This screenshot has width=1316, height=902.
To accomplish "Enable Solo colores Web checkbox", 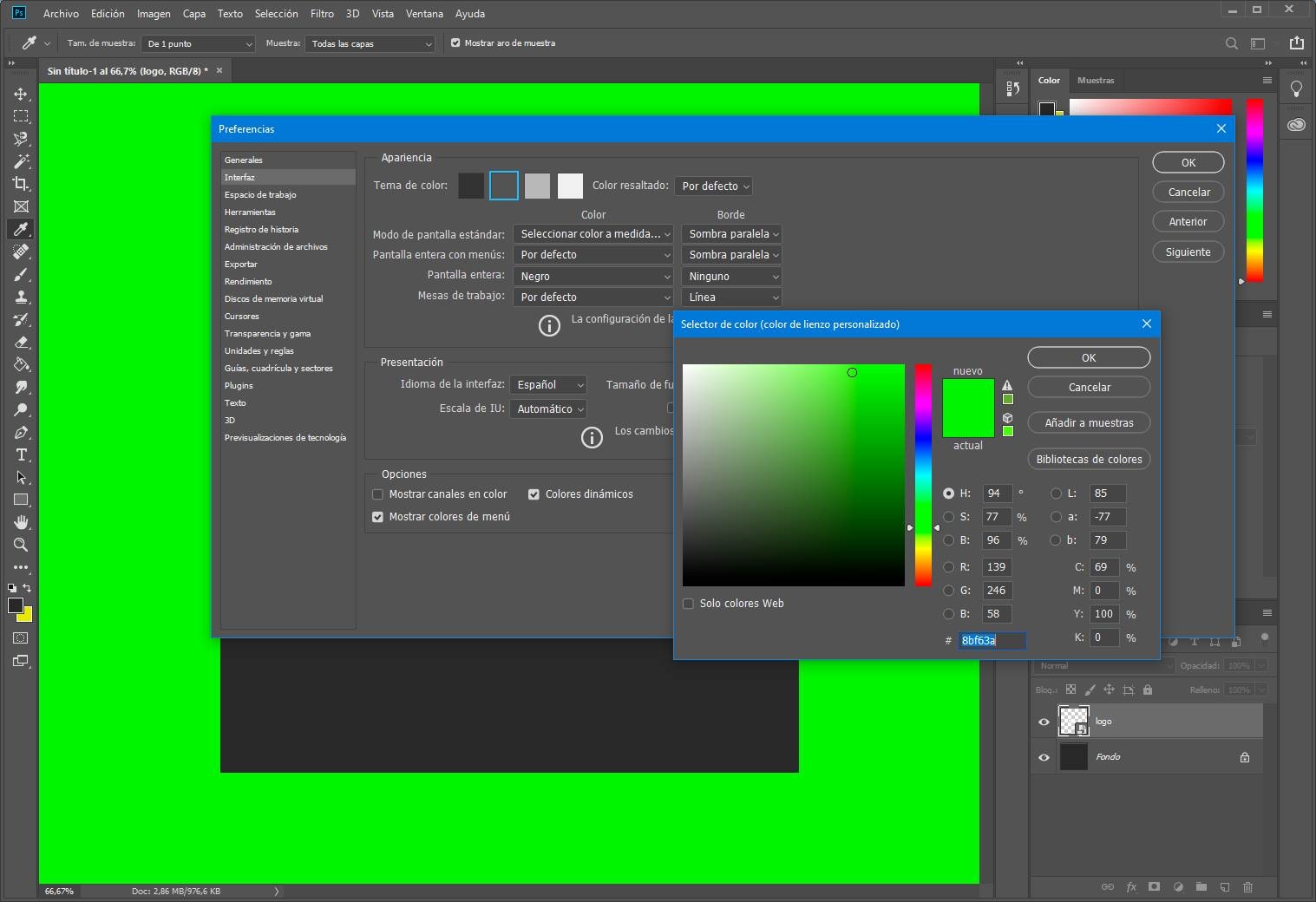I will (x=689, y=604).
